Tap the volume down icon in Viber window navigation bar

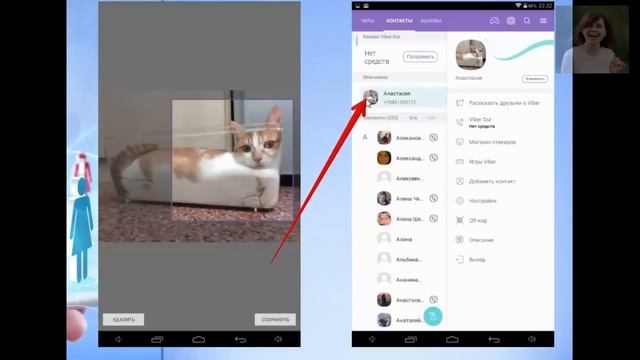click(x=372, y=339)
